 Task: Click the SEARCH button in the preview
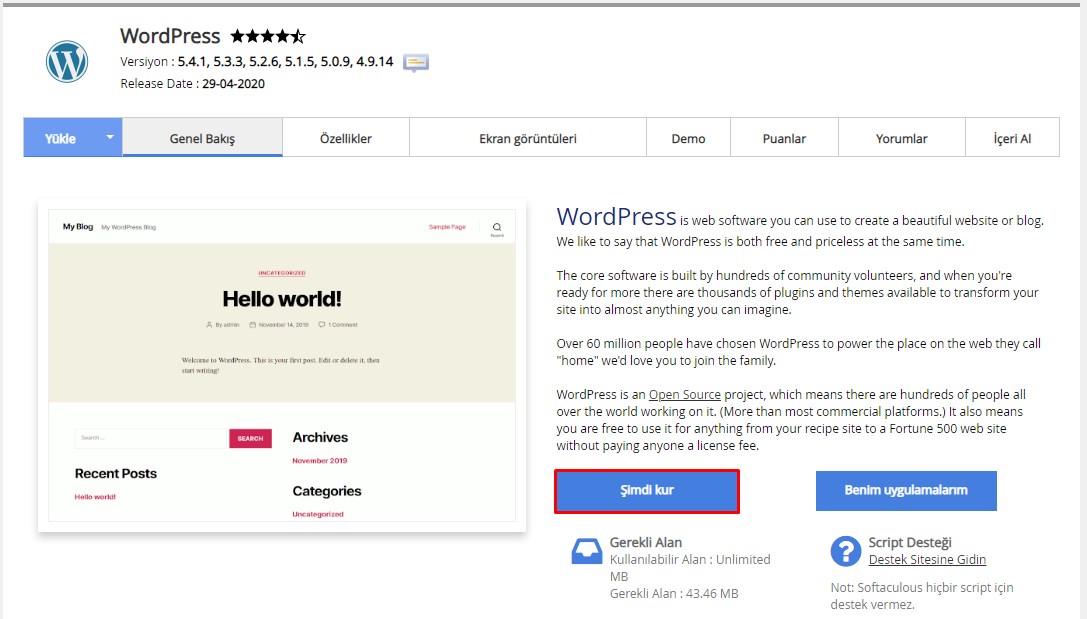pyautogui.click(x=250, y=438)
